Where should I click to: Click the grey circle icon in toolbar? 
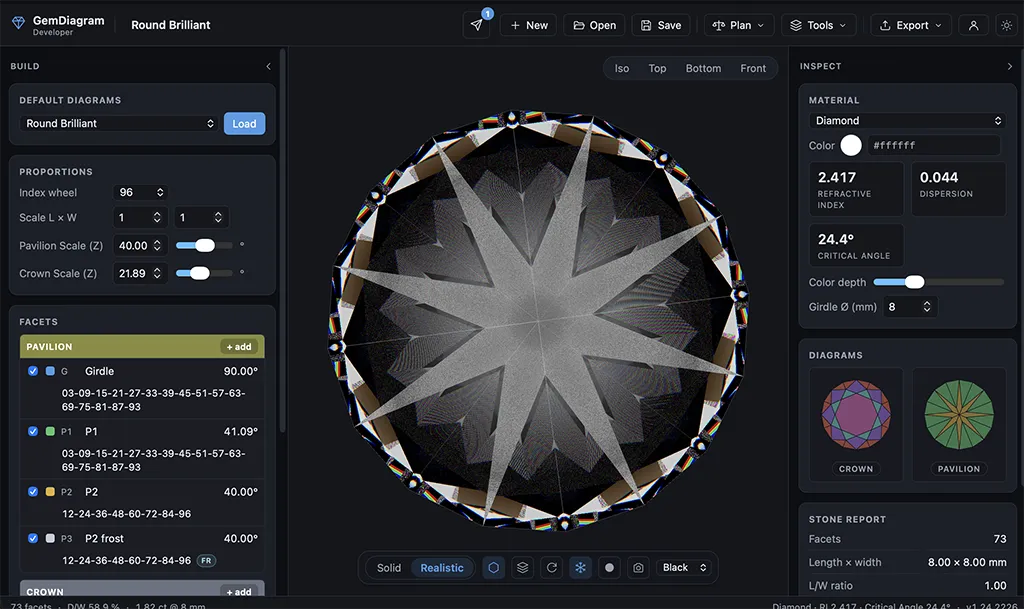point(609,568)
